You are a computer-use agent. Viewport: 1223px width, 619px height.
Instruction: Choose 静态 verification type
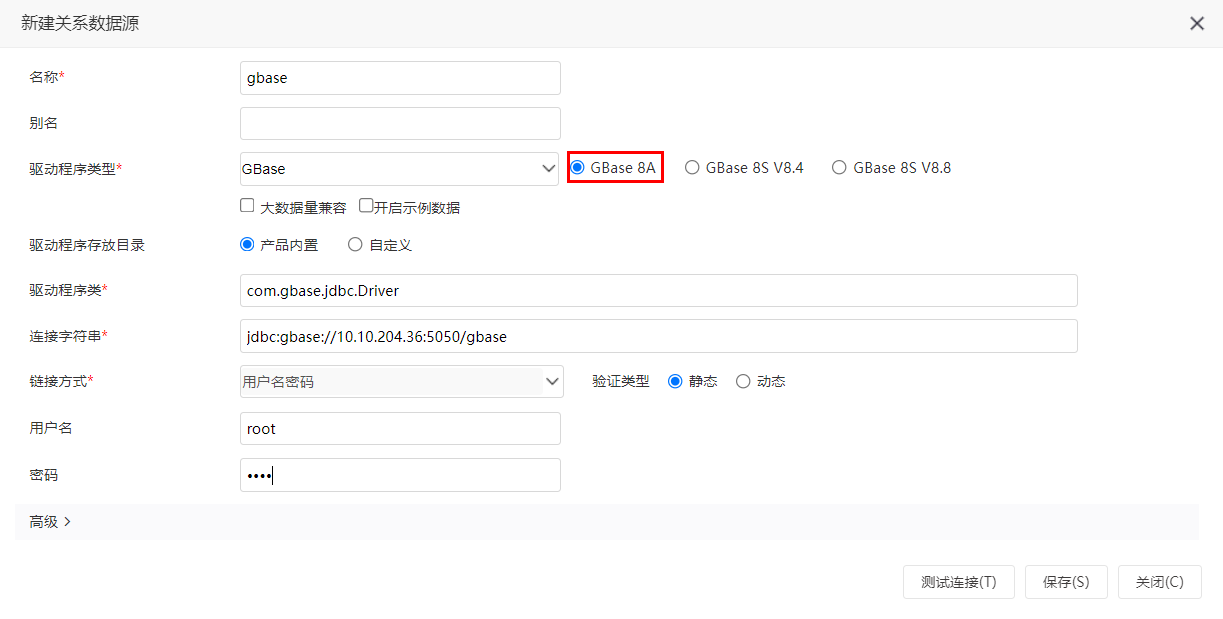coord(675,381)
